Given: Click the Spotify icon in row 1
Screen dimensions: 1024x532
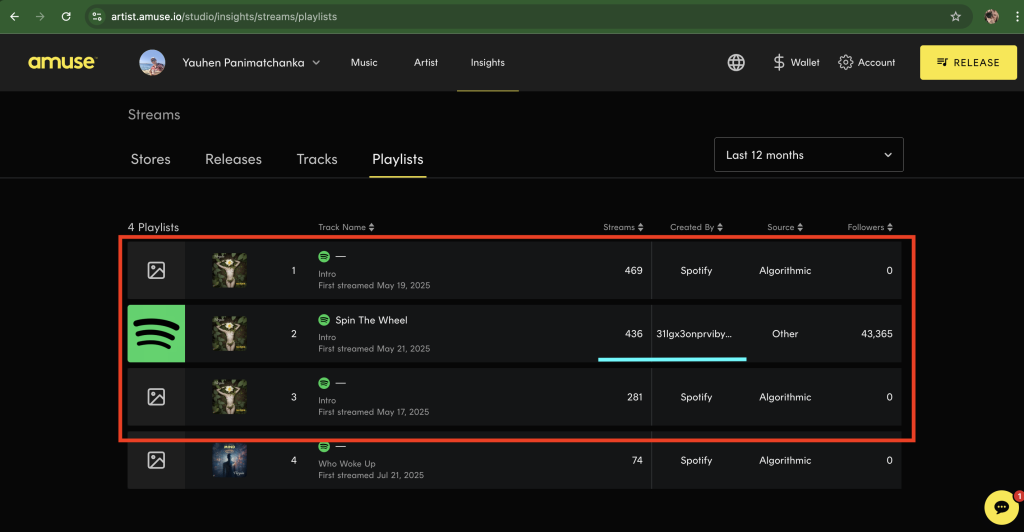Looking at the screenshot, I should [324, 257].
